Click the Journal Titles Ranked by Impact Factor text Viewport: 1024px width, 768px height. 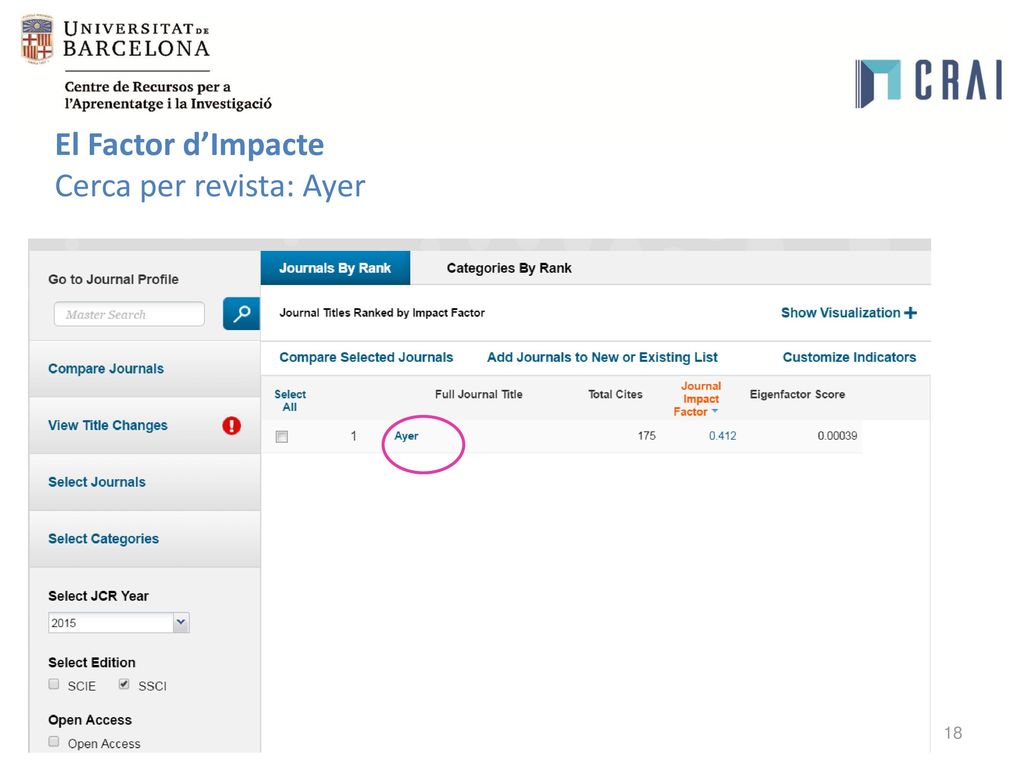point(382,313)
